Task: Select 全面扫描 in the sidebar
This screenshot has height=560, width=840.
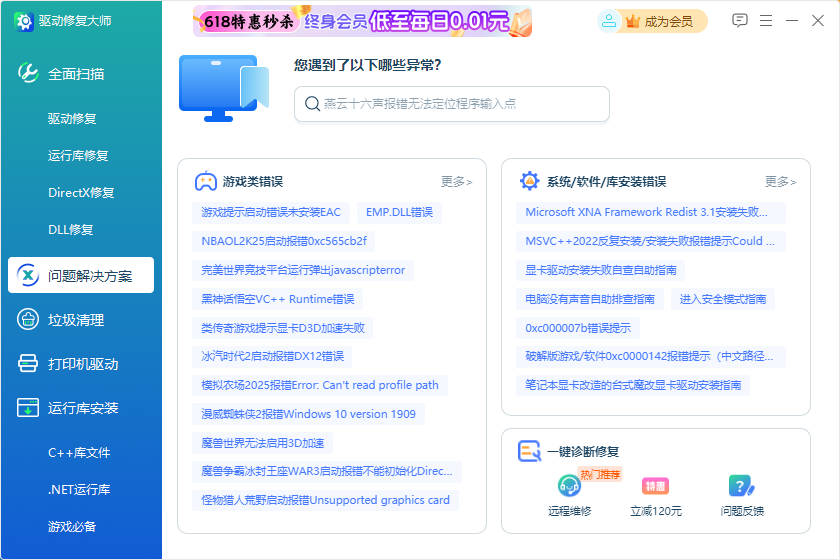Action: coord(76,73)
